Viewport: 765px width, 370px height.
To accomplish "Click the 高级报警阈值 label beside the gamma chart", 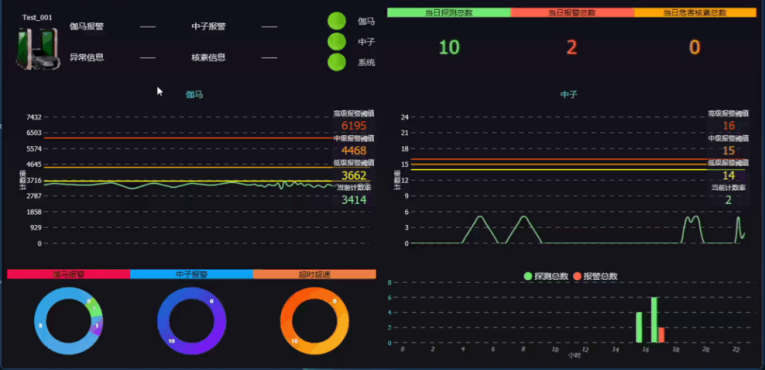I will coord(354,113).
